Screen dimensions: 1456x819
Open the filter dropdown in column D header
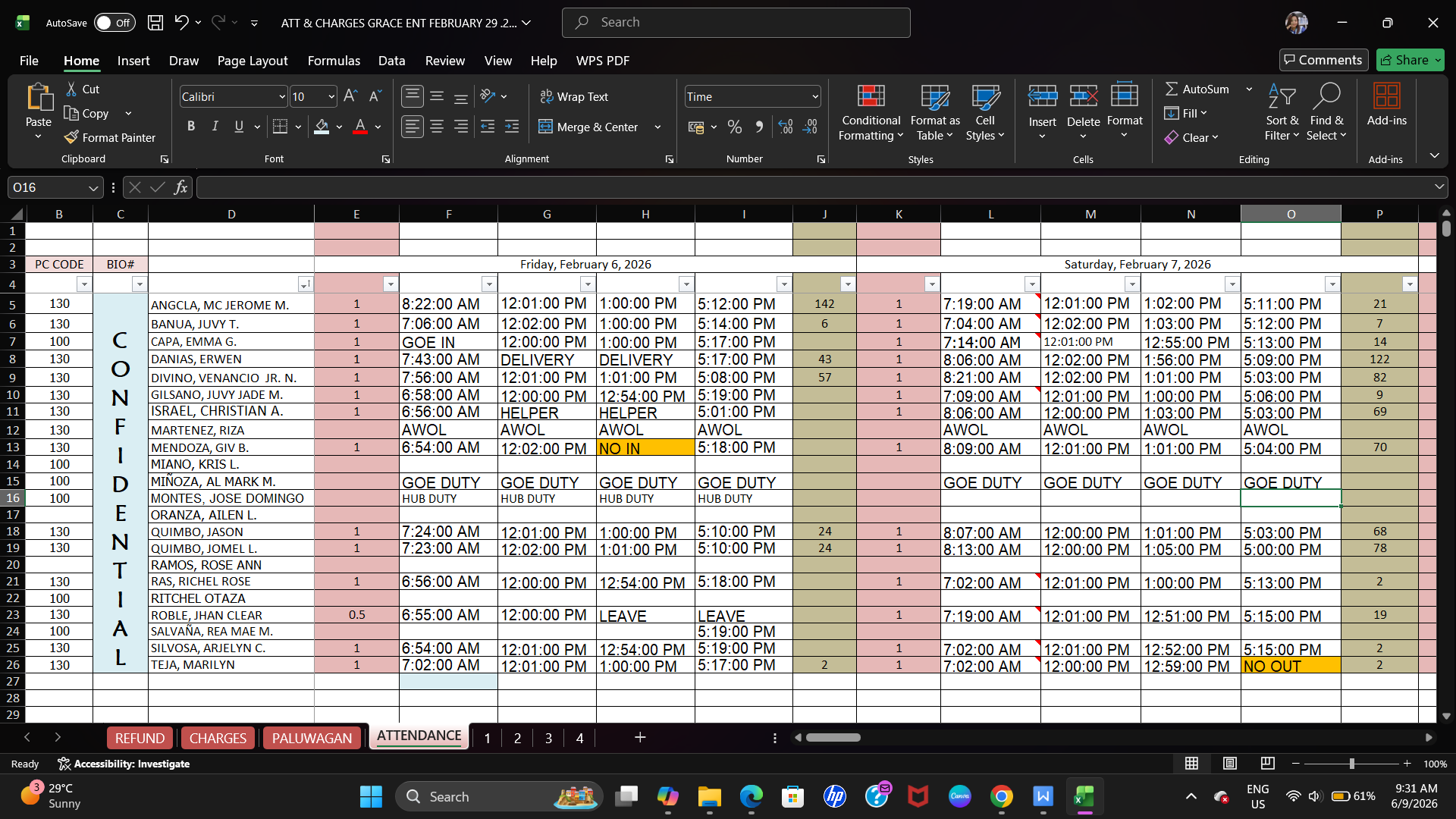click(305, 284)
